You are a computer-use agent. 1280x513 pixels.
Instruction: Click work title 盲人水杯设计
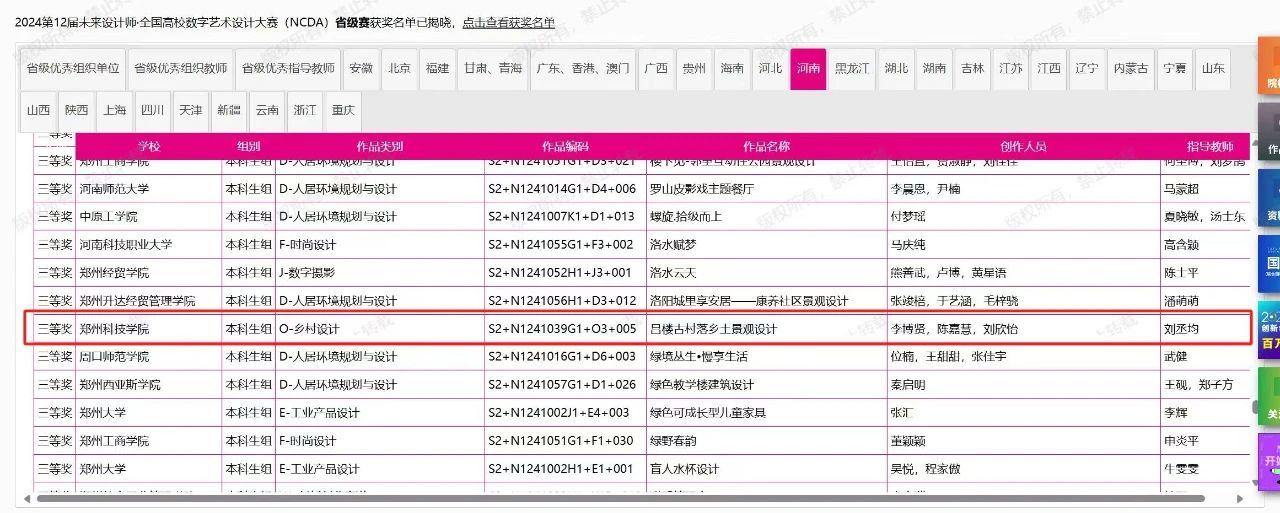click(685, 468)
